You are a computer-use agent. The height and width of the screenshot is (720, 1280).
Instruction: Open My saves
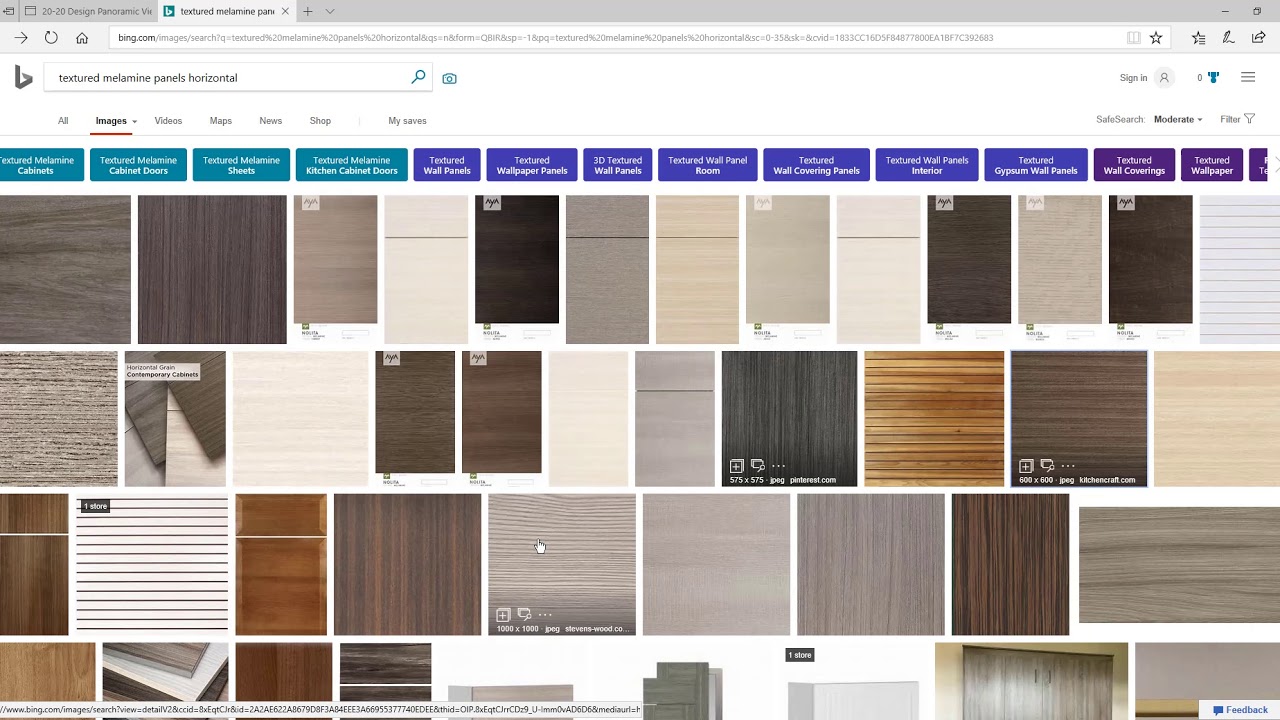(407, 121)
